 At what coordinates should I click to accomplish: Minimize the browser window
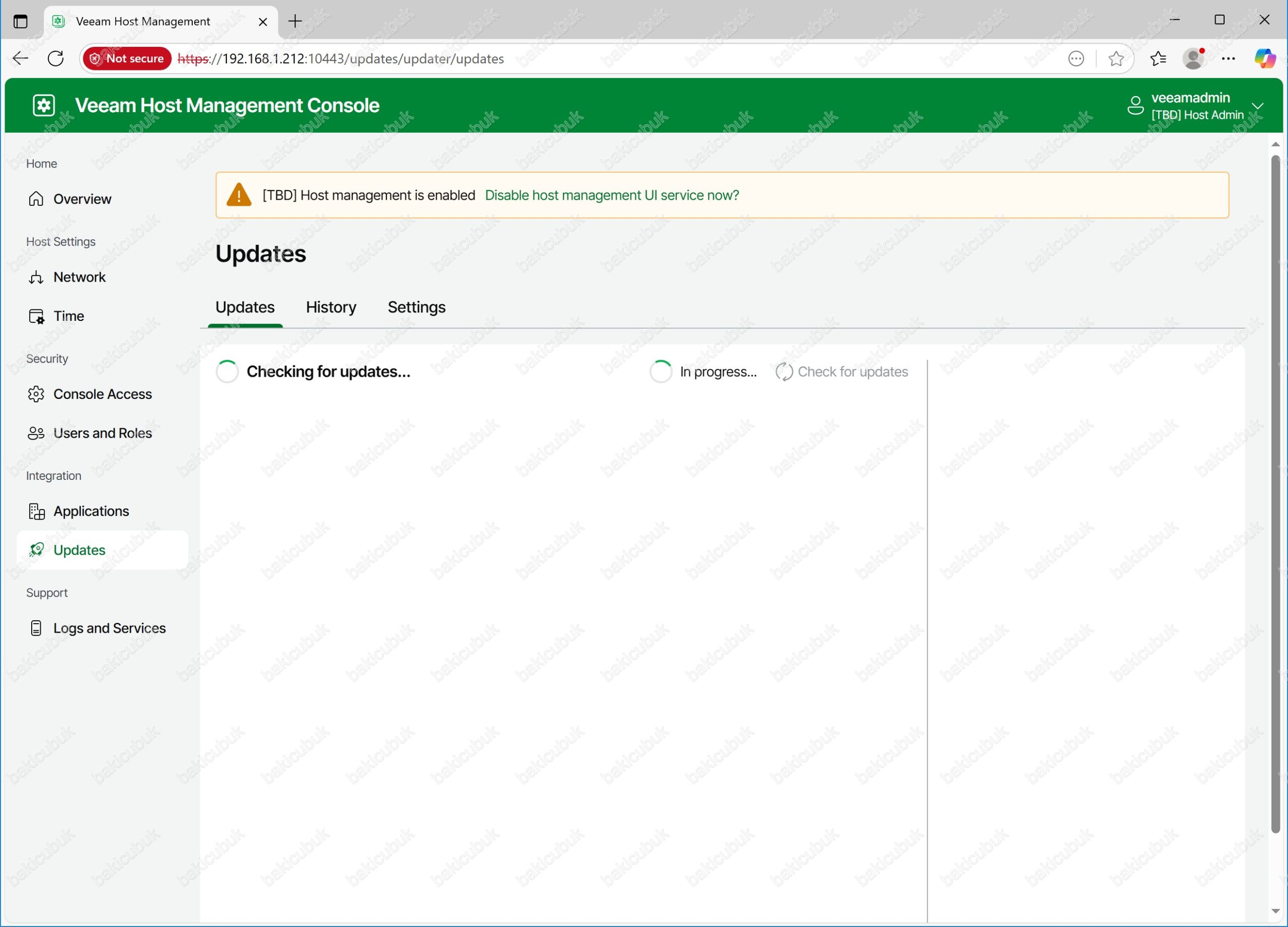[x=1175, y=20]
